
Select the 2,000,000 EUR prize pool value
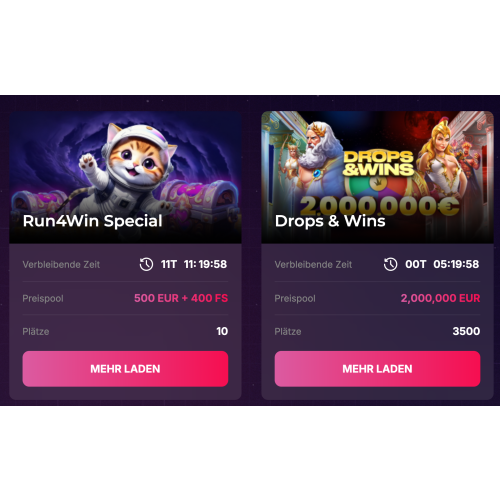coord(440,298)
